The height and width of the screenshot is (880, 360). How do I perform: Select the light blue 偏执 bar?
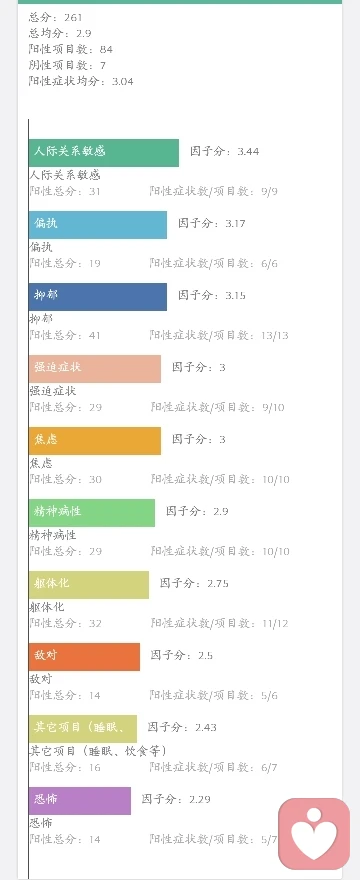pos(98,224)
